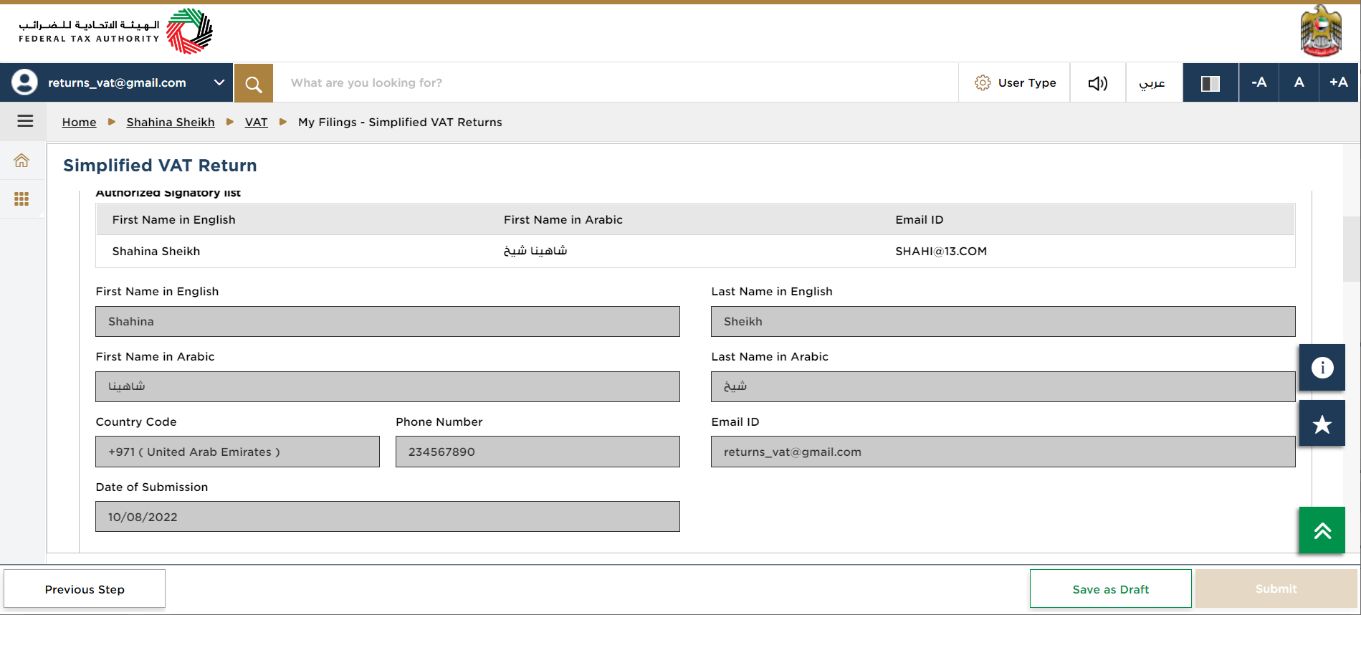Screen dimensions: 1361x648
Task: Click the gear icon beside User Type
Action: [x=982, y=83]
